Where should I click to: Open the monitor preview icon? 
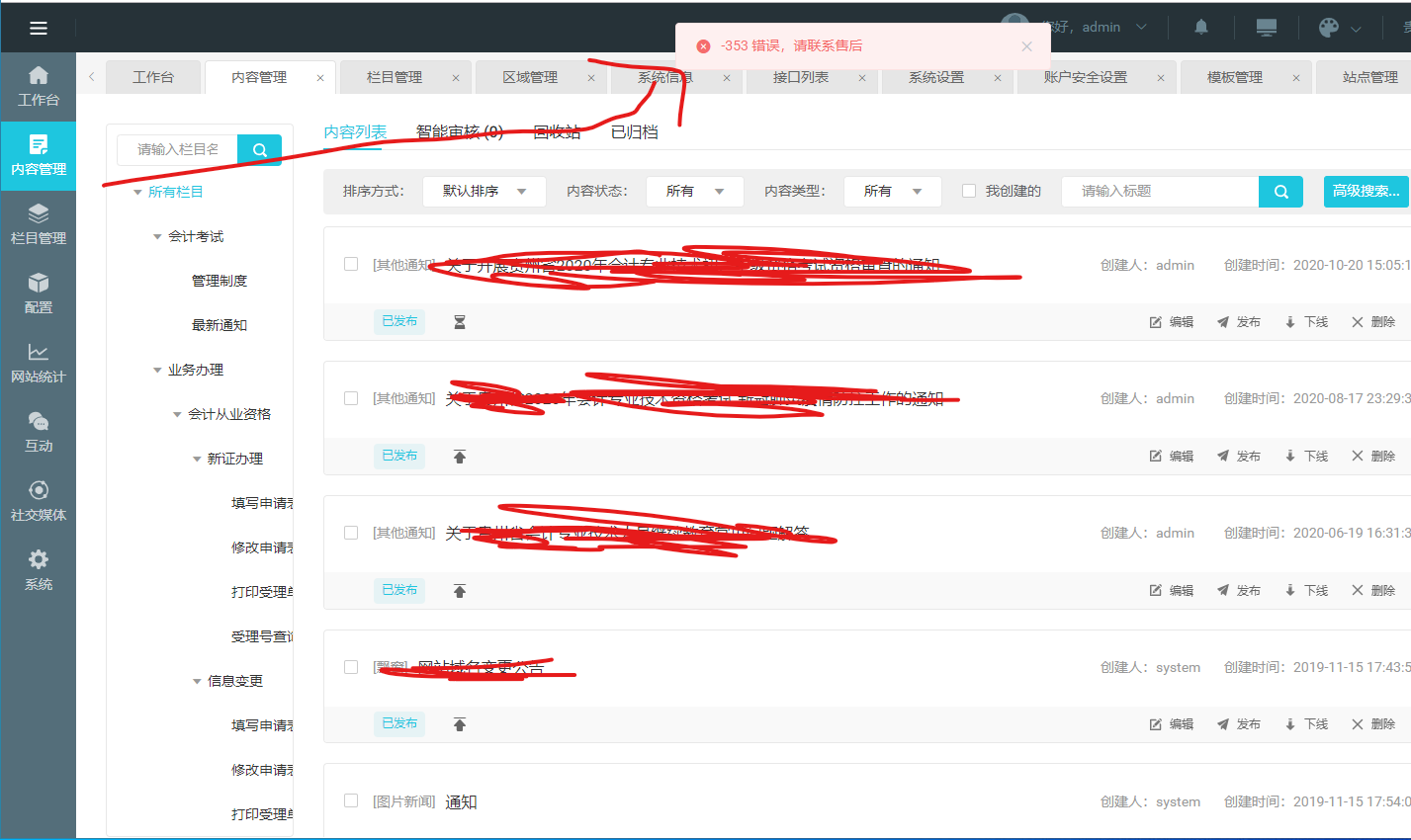[1267, 28]
